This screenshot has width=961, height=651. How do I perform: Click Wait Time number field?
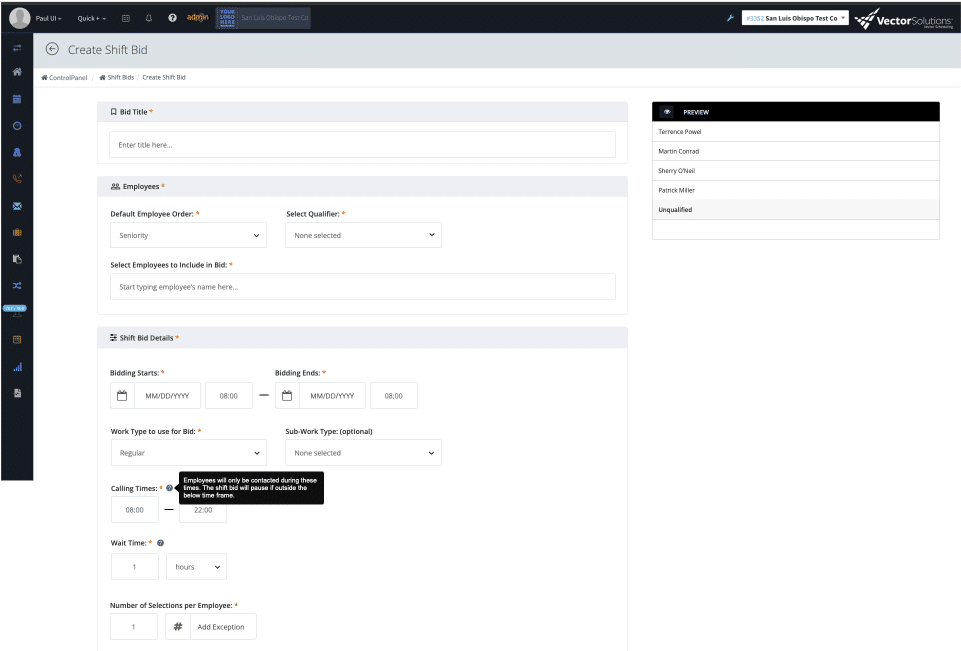coord(135,567)
